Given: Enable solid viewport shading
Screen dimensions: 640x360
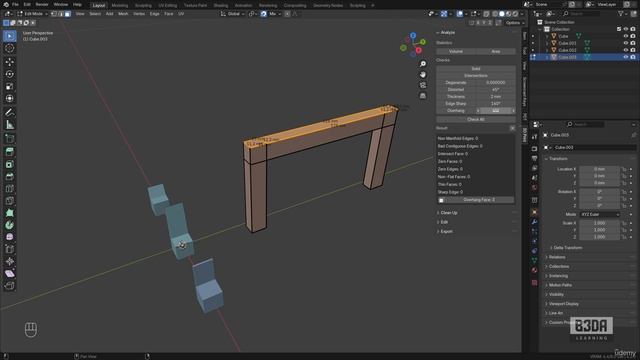Looking at the screenshot, I should coord(502,14).
